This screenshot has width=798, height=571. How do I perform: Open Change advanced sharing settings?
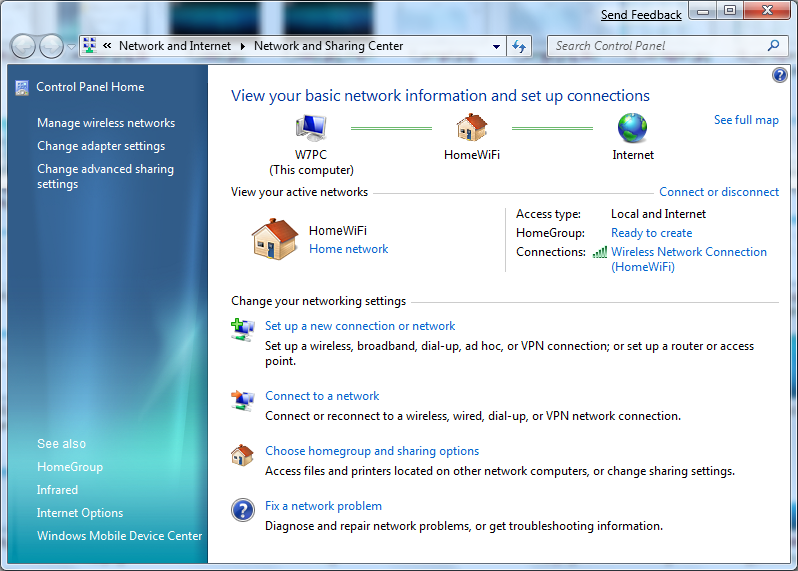[105, 176]
